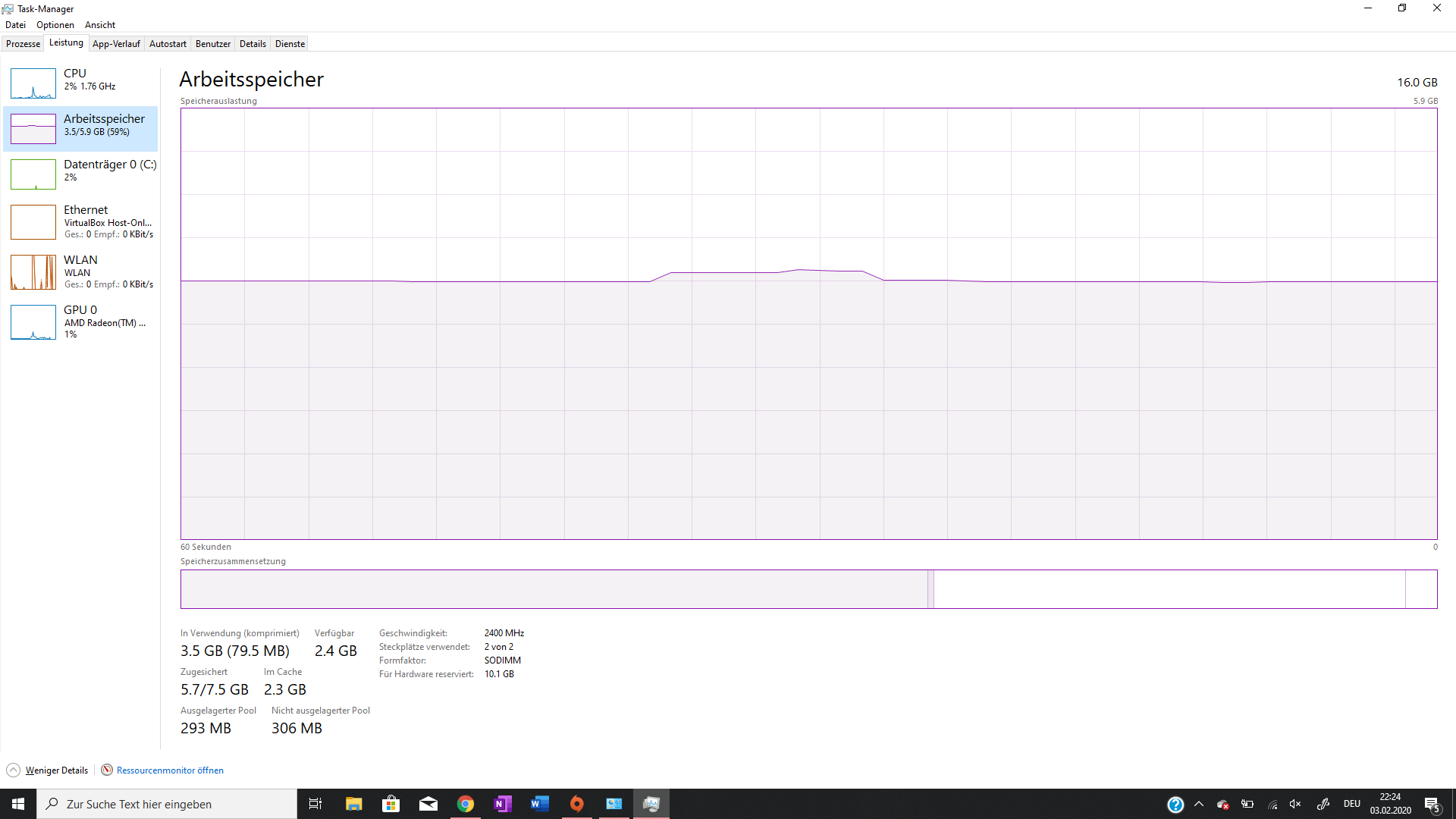Open the Optionen menu
1456x819 pixels.
(x=55, y=24)
